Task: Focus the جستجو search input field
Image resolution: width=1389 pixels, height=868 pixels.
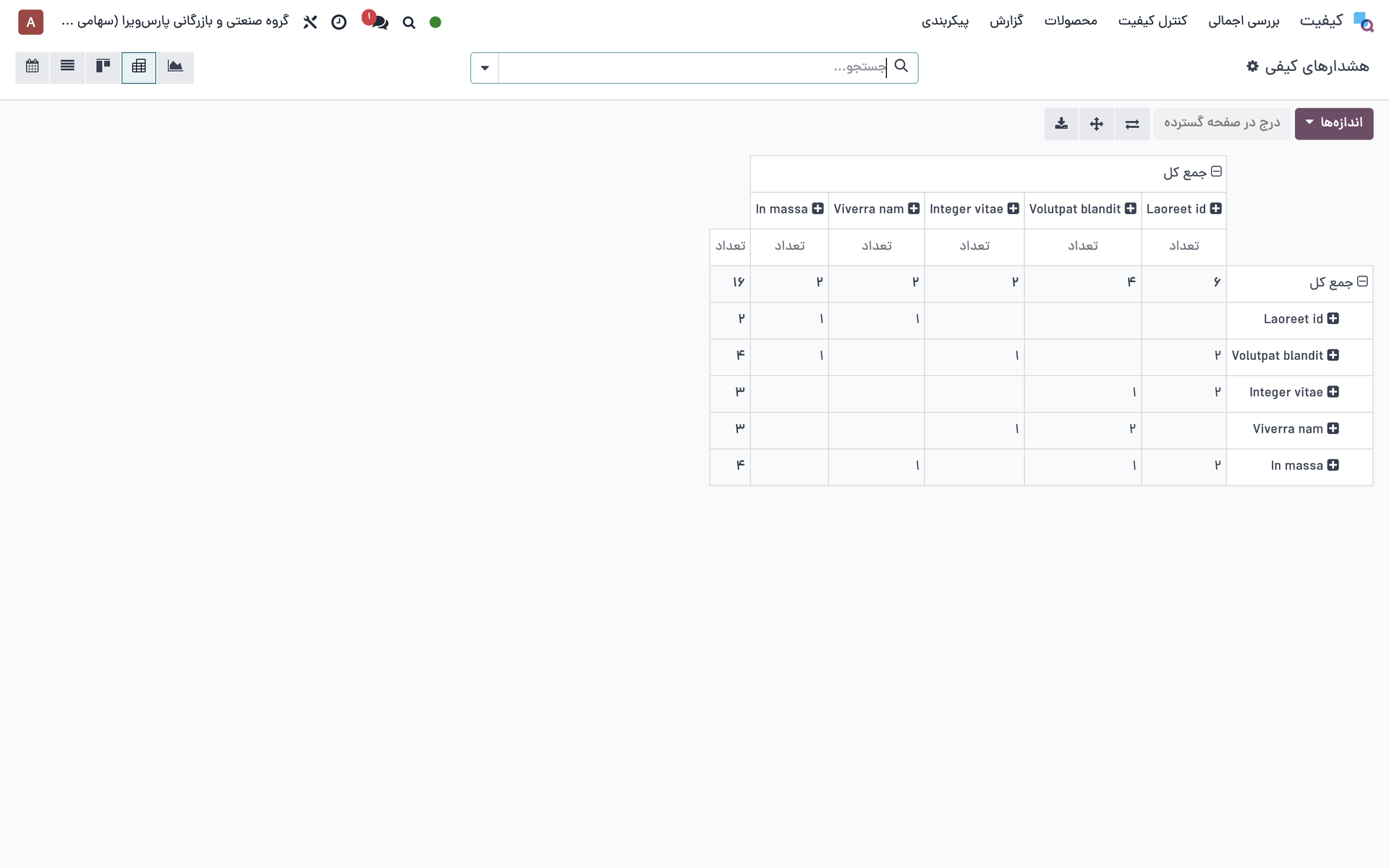Action: click(x=694, y=68)
